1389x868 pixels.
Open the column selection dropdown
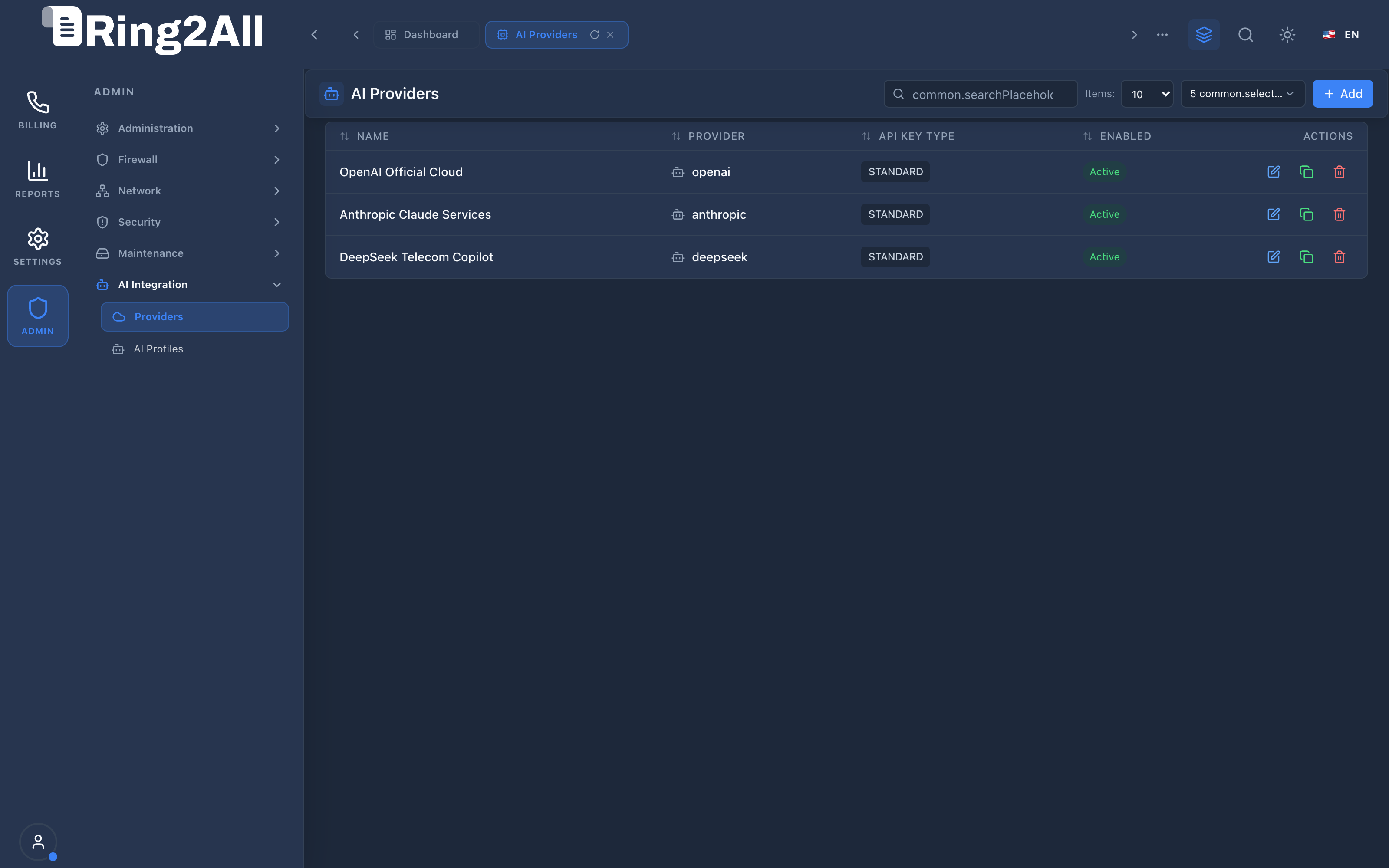(x=1243, y=94)
